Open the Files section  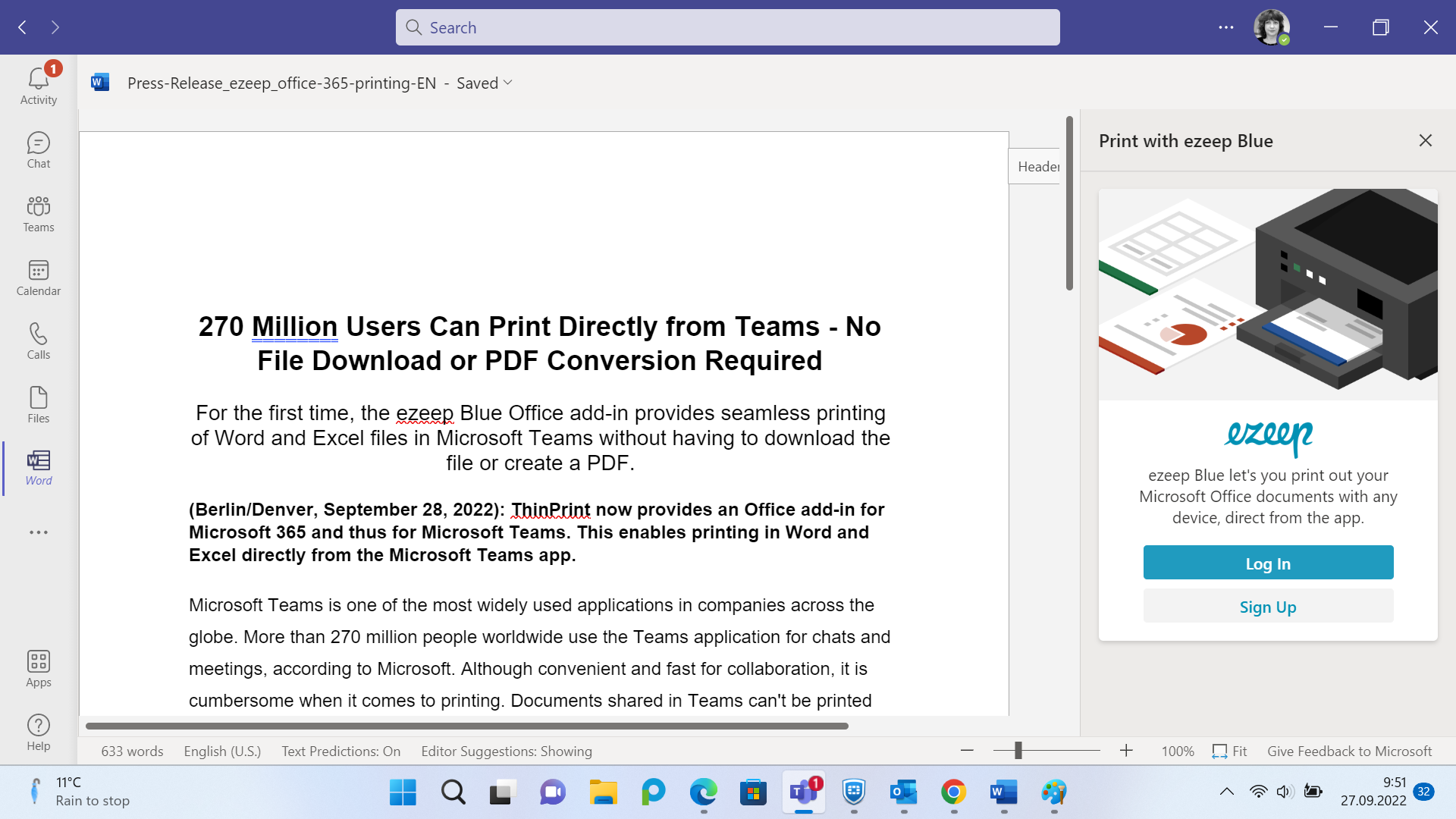[38, 405]
